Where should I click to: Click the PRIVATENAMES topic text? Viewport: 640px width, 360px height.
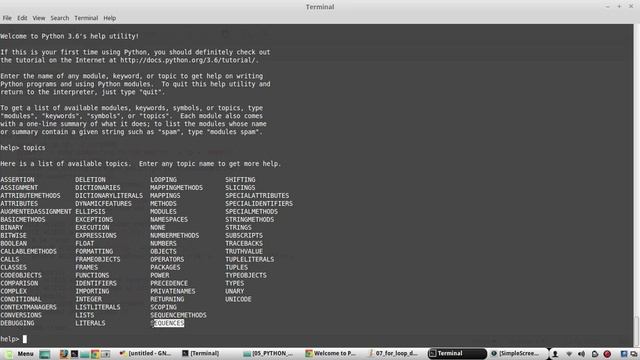(173, 291)
